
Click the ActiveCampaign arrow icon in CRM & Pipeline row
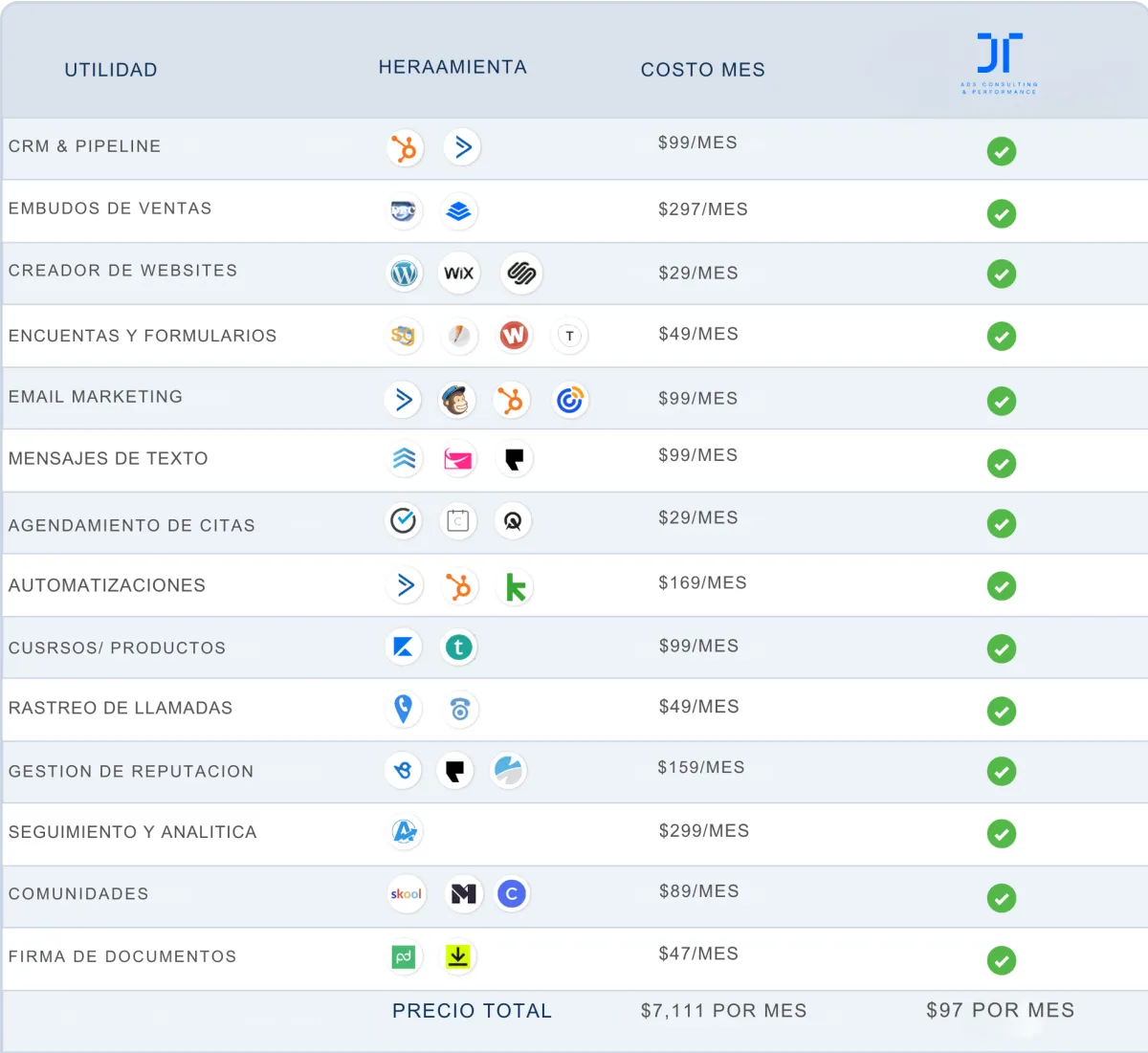(462, 147)
